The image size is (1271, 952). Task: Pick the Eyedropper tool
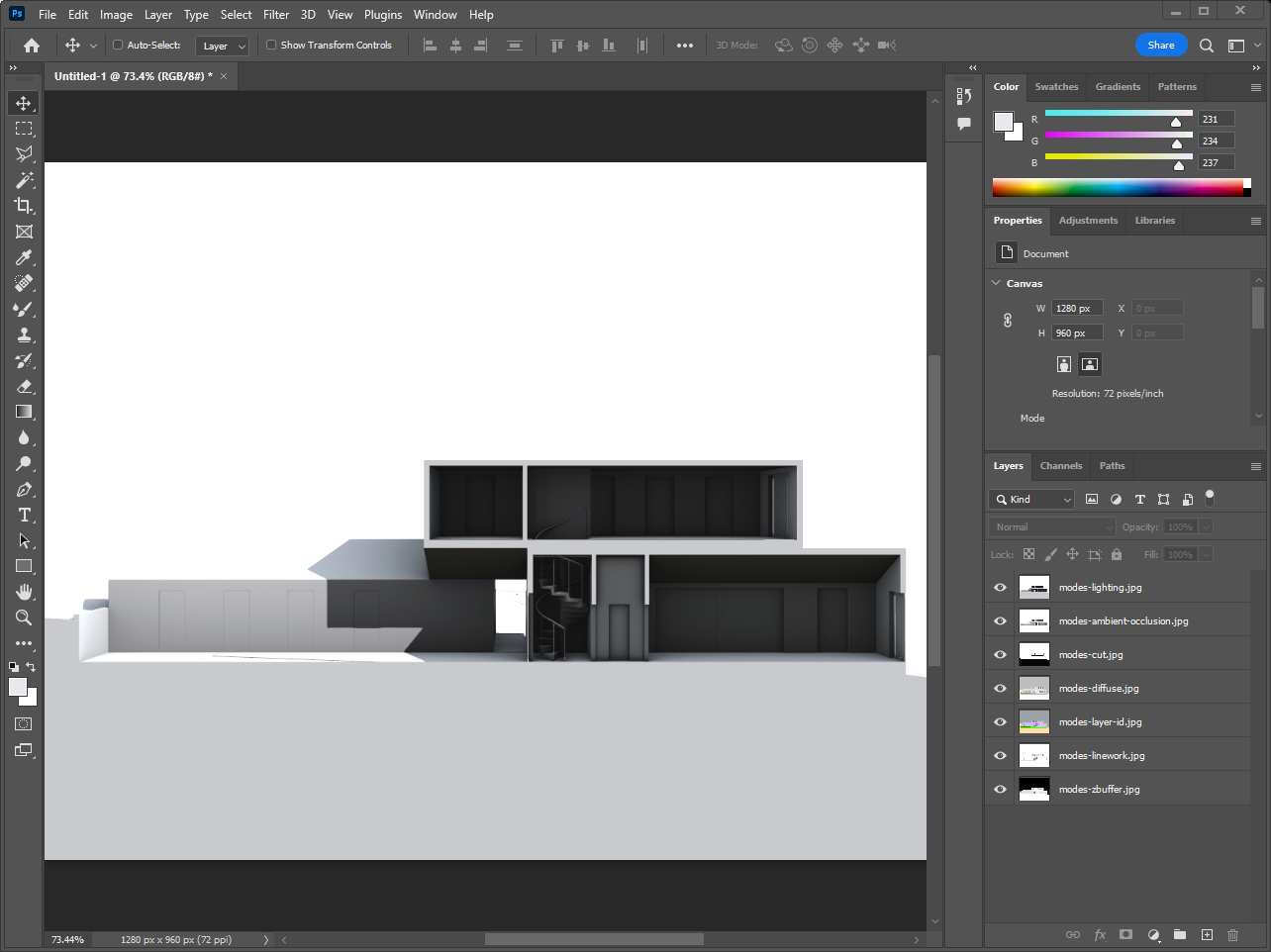24,257
